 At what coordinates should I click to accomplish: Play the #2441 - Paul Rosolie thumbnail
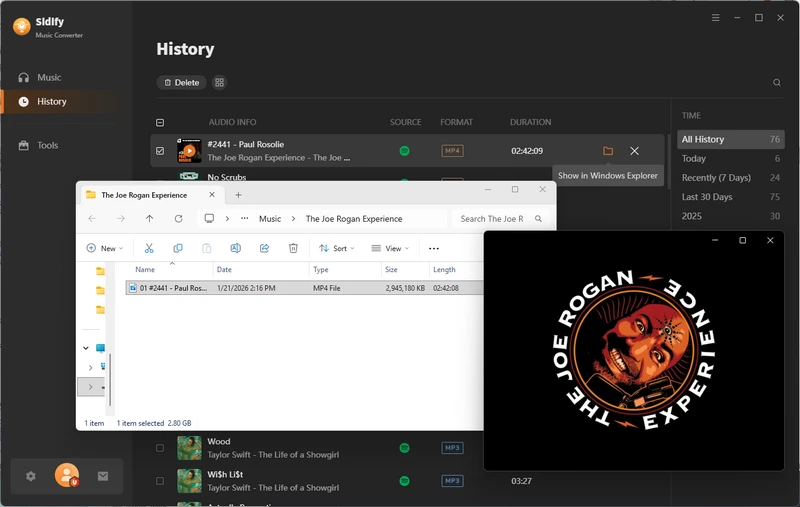coord(189,151)
